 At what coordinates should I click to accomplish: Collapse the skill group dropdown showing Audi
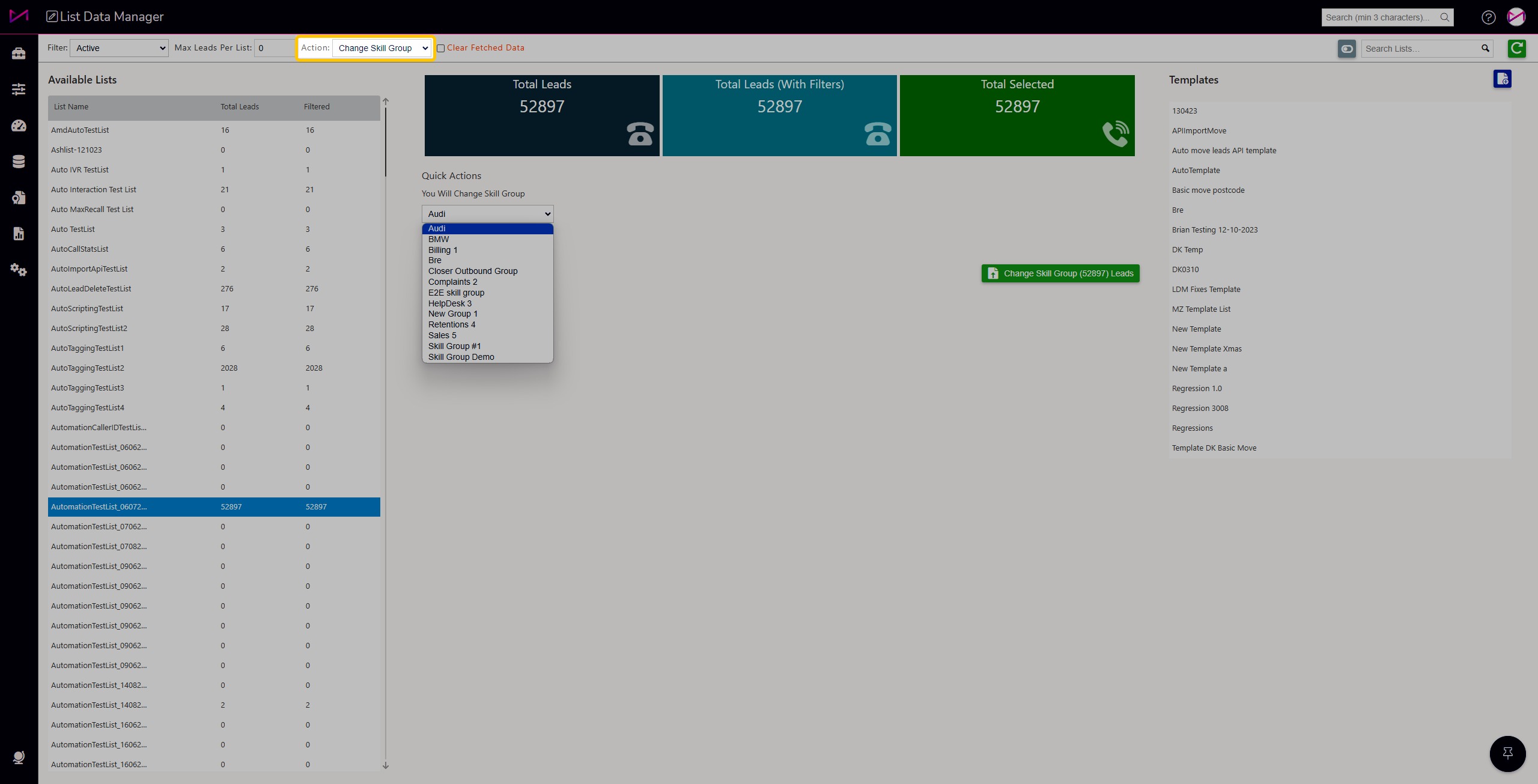[487, 214]
